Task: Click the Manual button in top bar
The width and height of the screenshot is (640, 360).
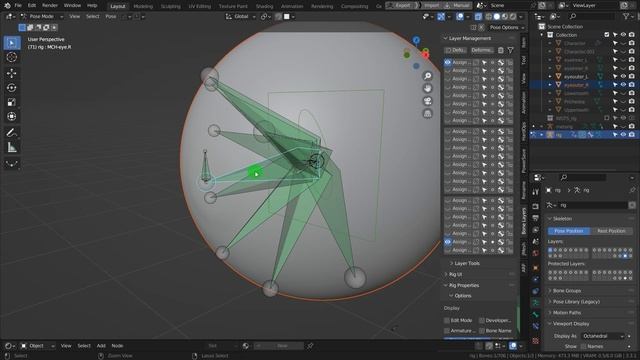Action: (458, 6)
